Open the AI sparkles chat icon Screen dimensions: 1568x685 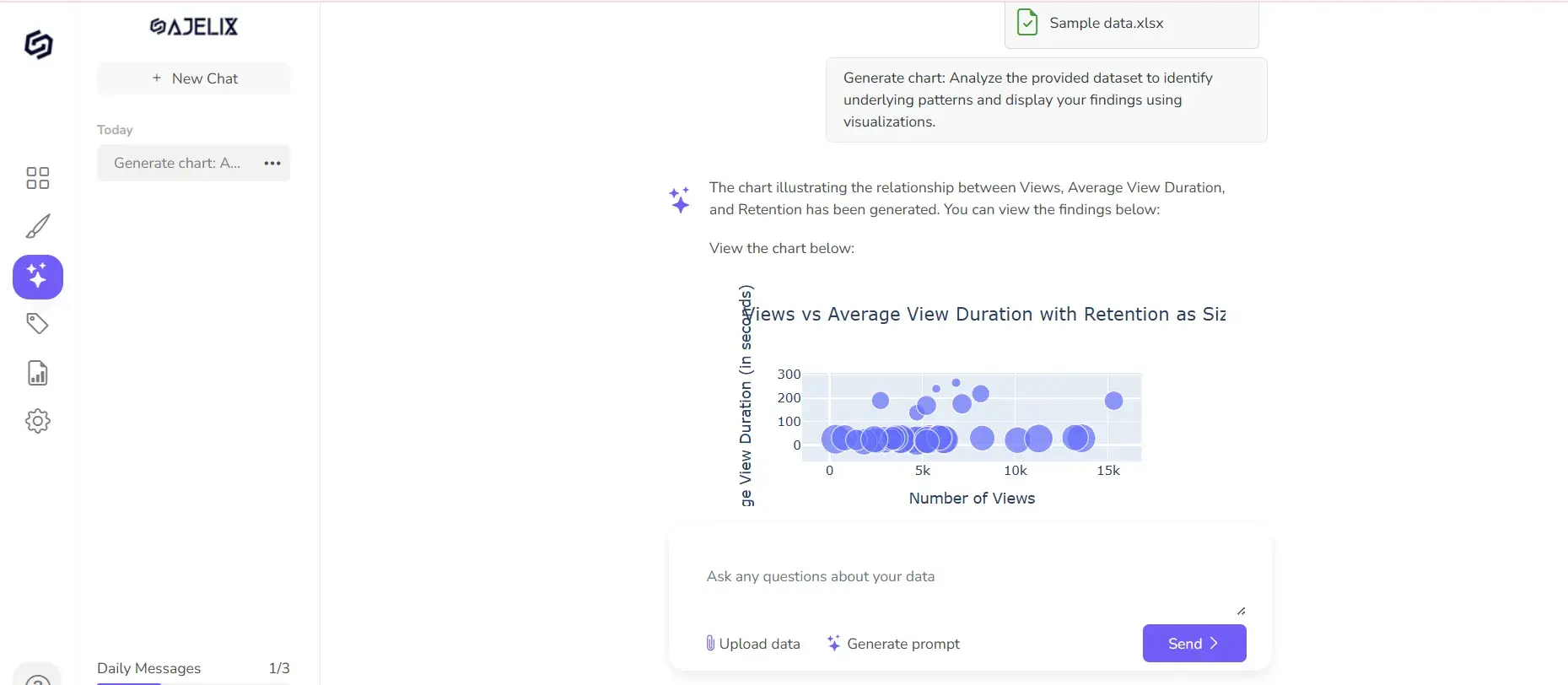[38, 276]
